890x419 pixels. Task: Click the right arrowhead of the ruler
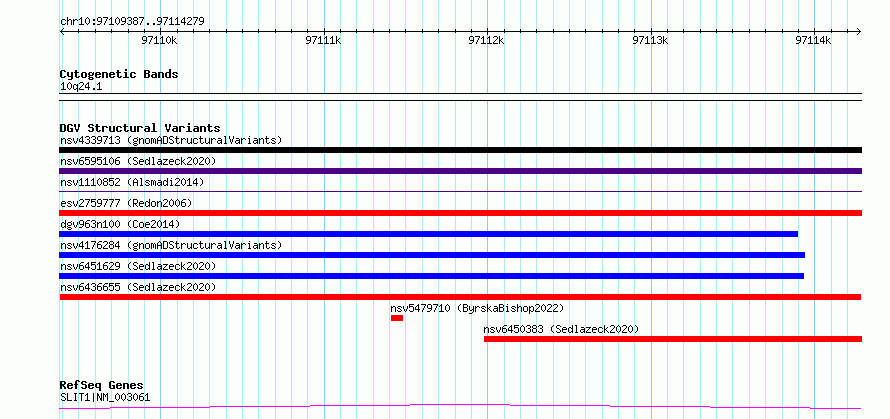[858, 31]
